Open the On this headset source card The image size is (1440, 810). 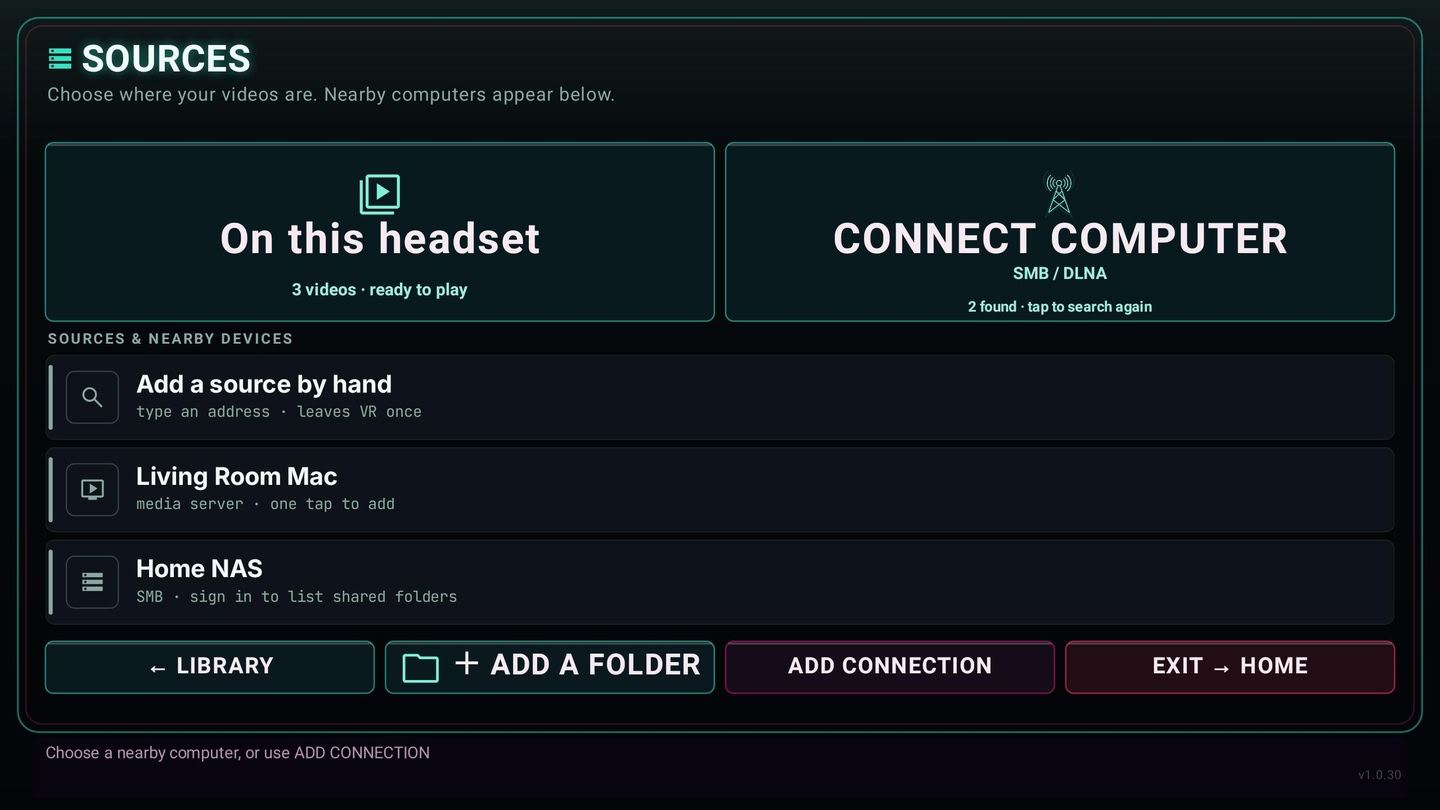click(x=380, y=232)
